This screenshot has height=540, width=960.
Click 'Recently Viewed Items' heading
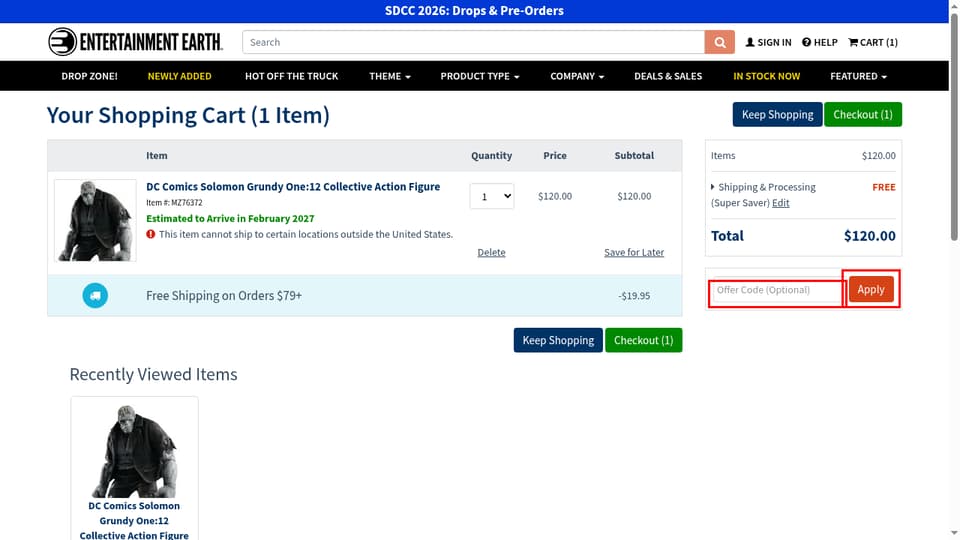coord(153,374)
